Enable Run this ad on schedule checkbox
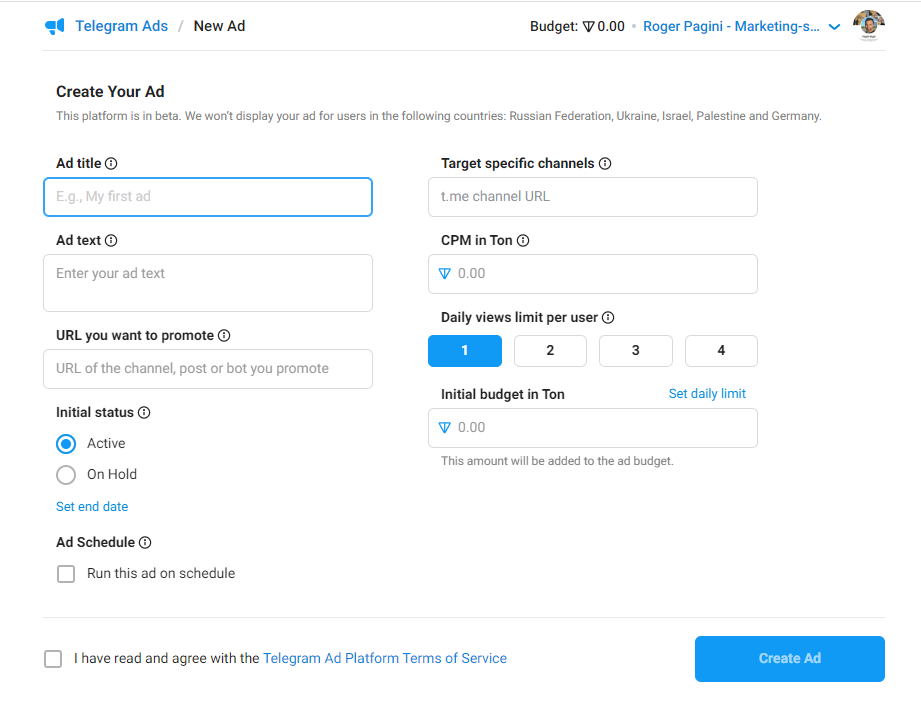Screen dimensions: 921x713 tap(66, 574)
